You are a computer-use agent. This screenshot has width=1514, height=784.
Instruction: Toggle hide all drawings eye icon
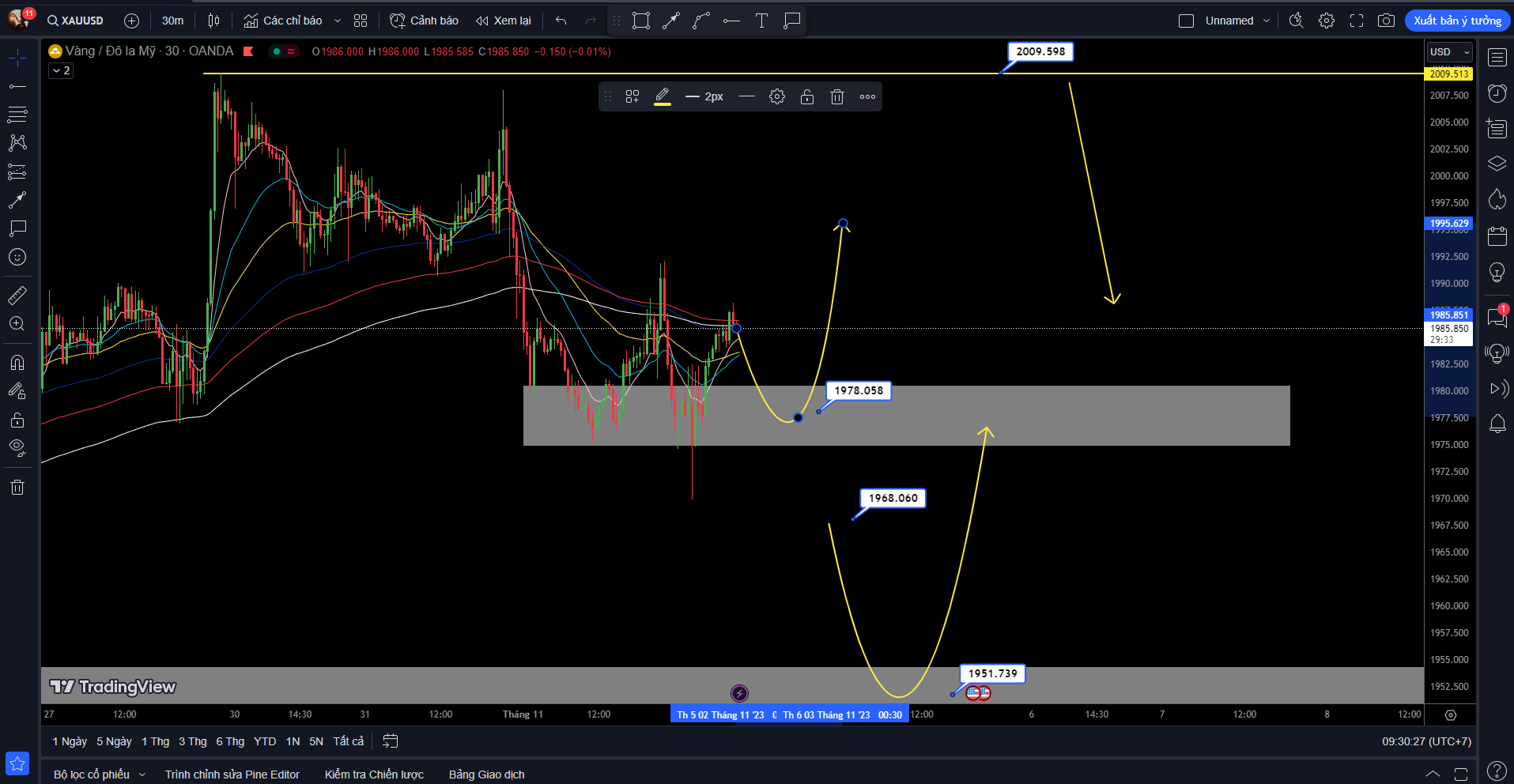point(17,448)
